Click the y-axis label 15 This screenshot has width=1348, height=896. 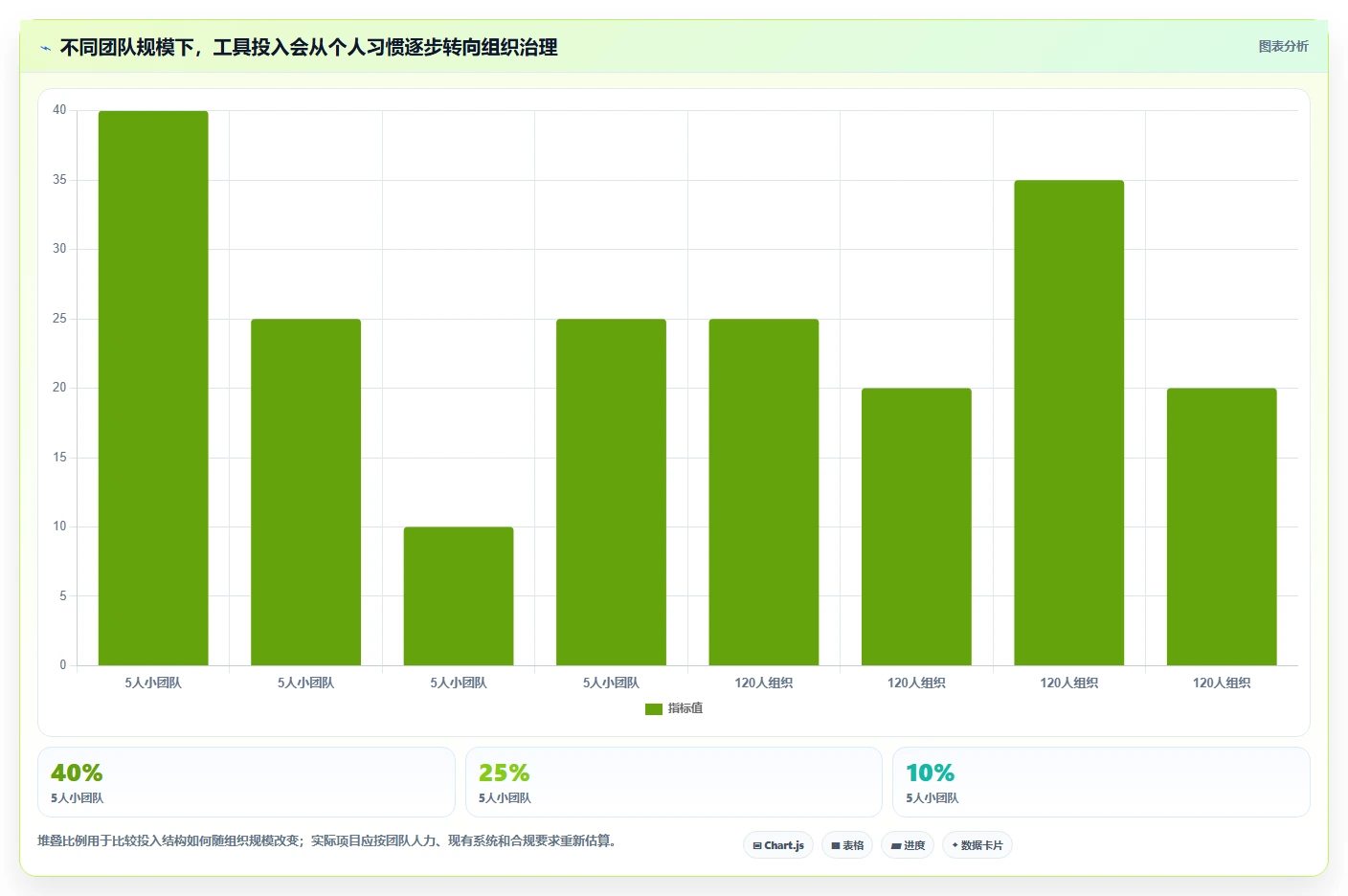click(59, 458)
